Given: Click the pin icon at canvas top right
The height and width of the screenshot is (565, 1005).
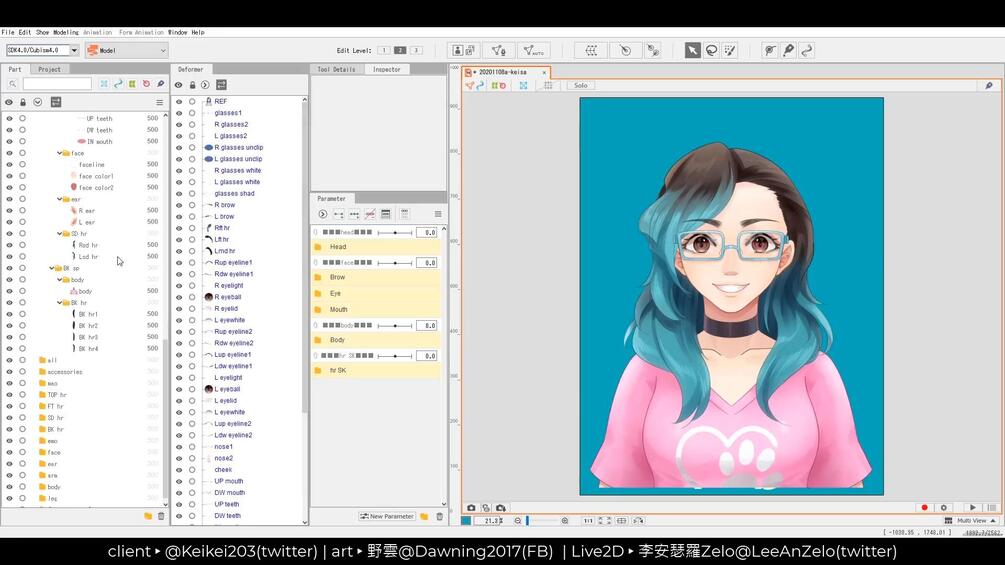Looking at the screenshot, I should pyautogui.click(x=989, y=85).
